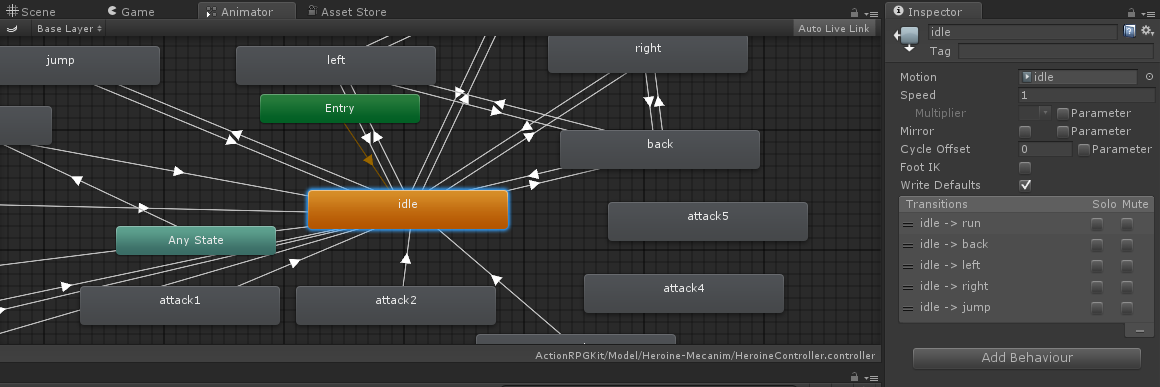Viewport: 1160px width, 387px height.
Task: Switch to the Game tab
Action: pos(131,11)
